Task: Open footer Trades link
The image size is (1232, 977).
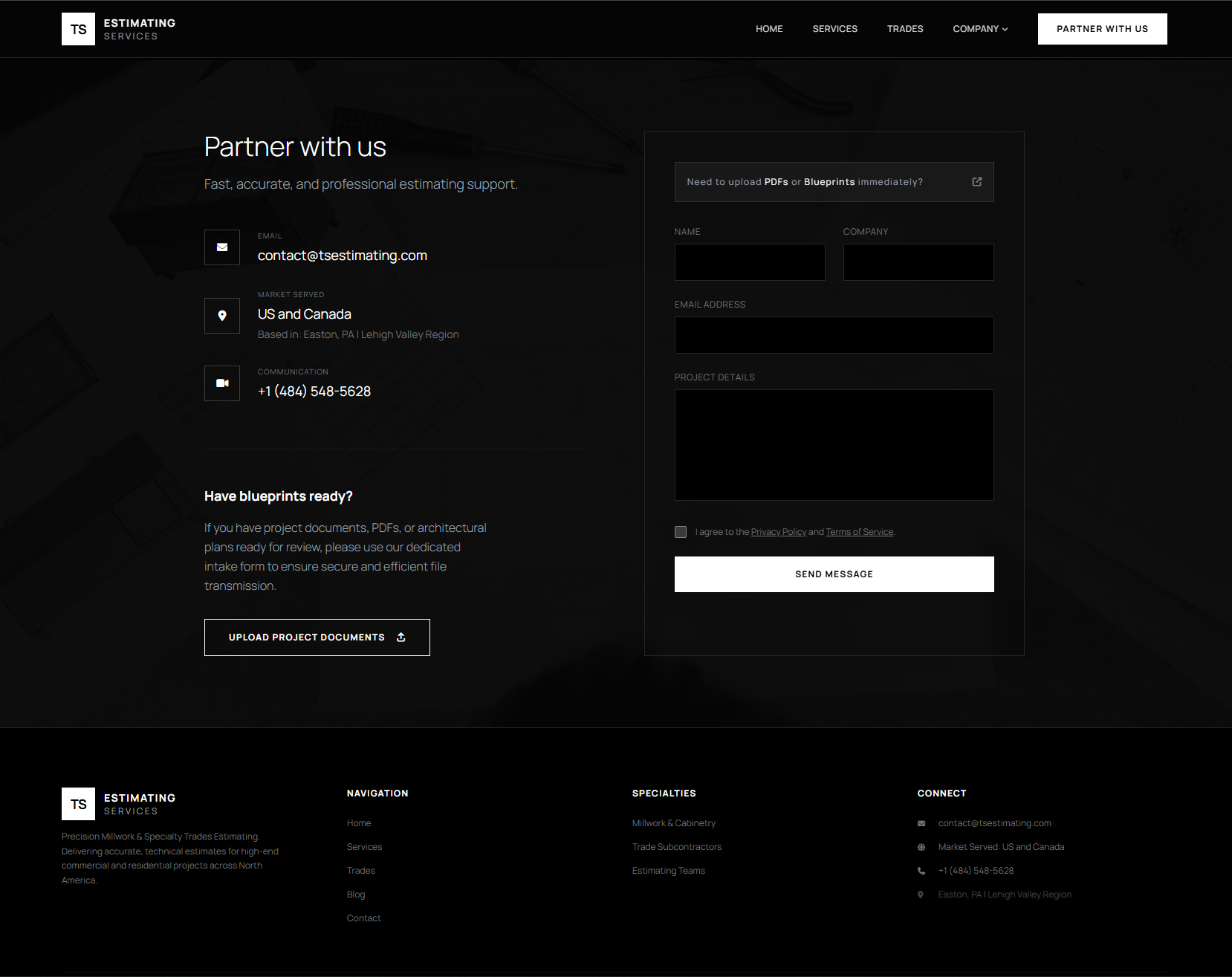Action: [361, 871]
